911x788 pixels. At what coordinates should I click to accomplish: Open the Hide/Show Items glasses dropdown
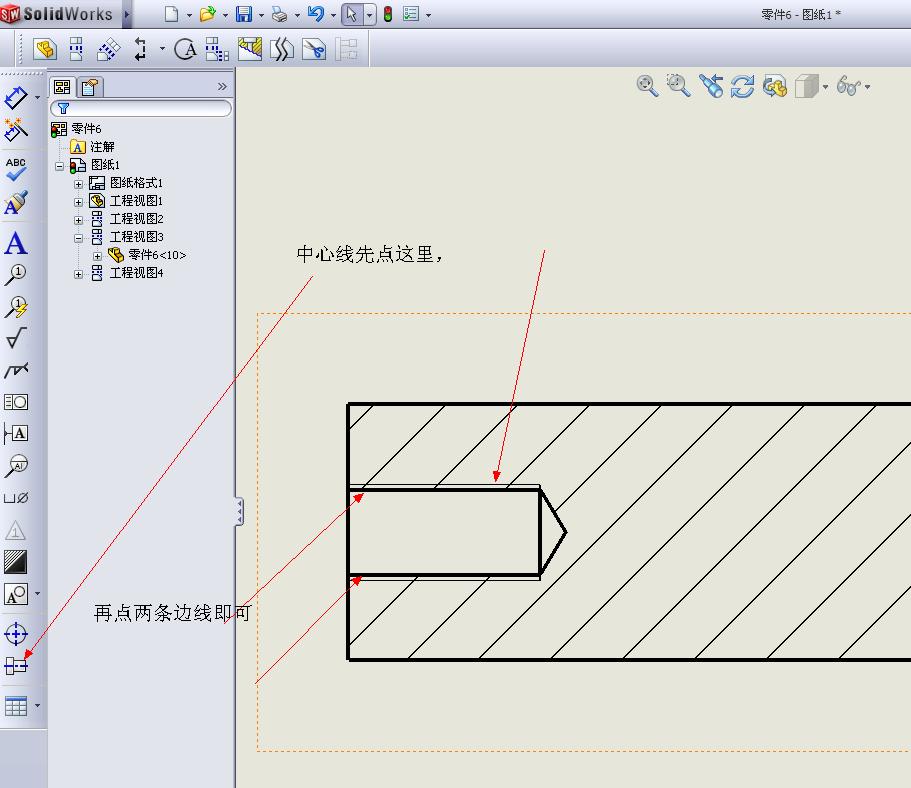(x=867, y=87)
